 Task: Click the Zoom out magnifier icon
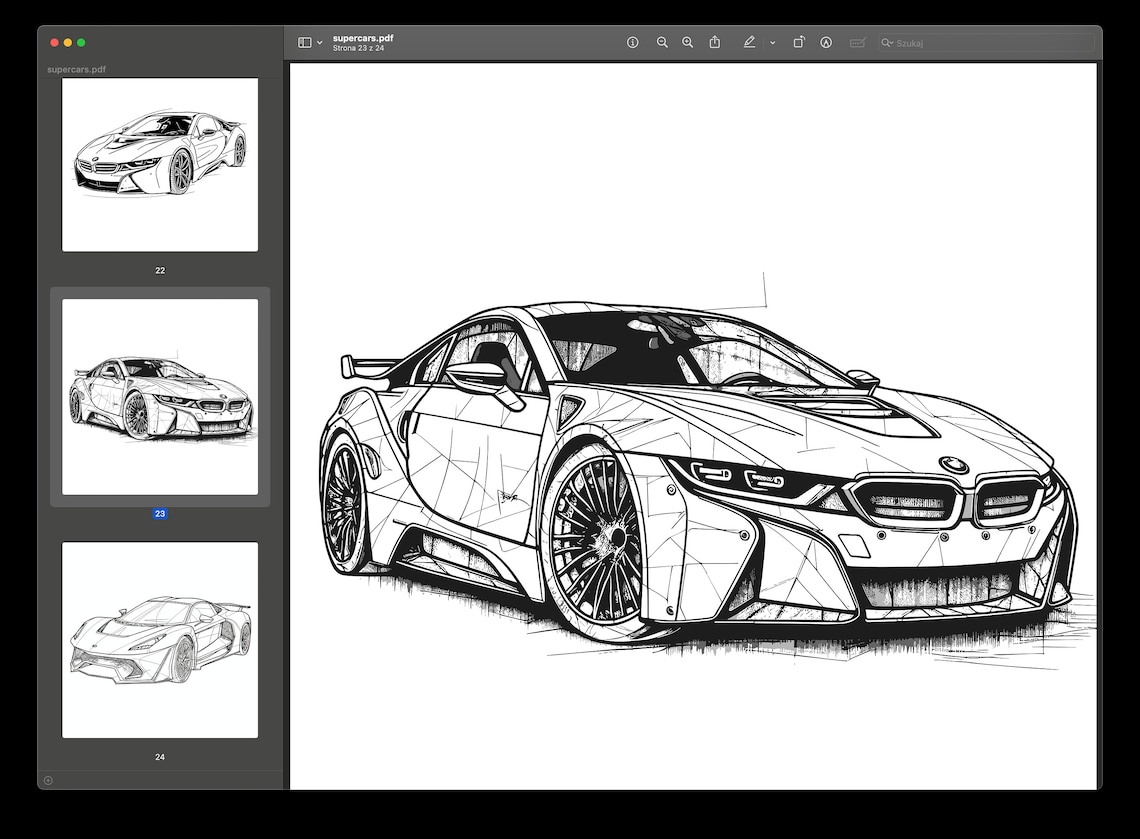click(662, 42)
